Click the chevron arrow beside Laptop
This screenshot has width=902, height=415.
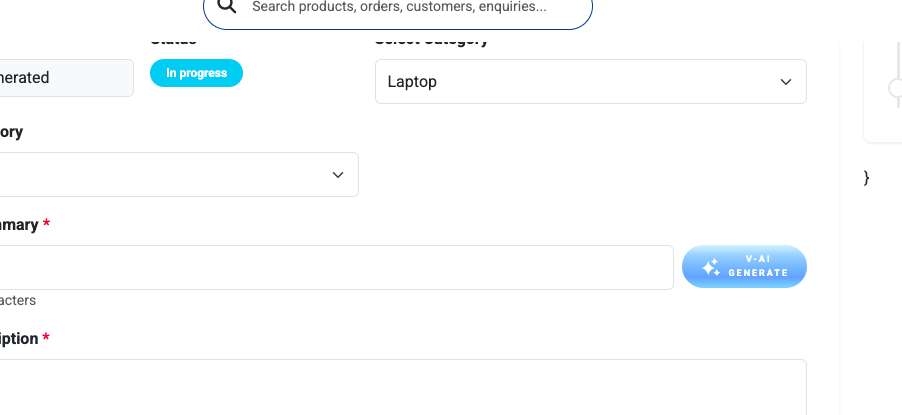click(786, 82)
